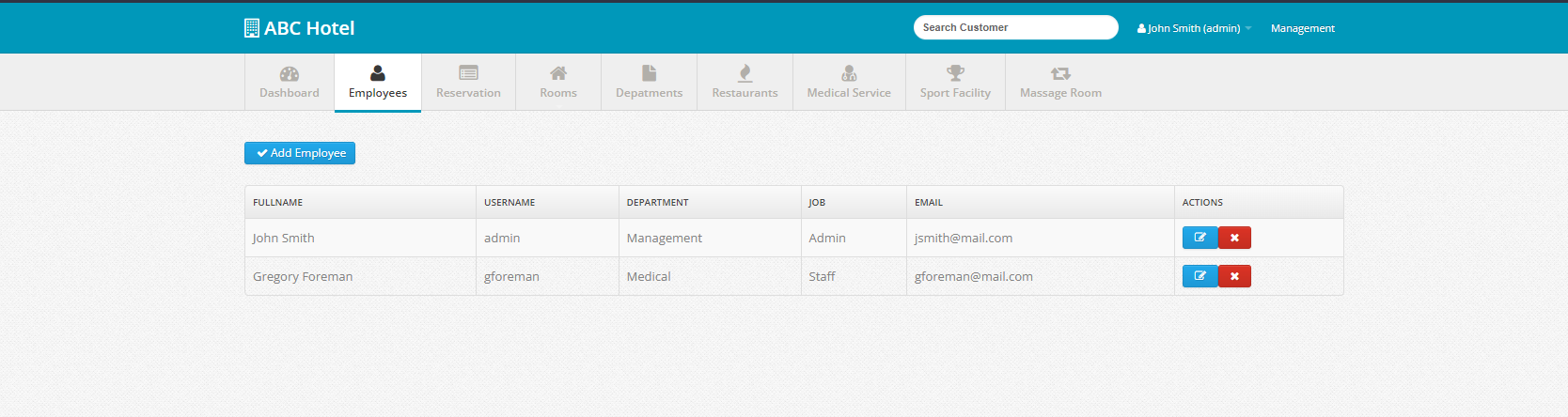
Task: Edit John Smith's employee record
Action: coord(1200,238)
